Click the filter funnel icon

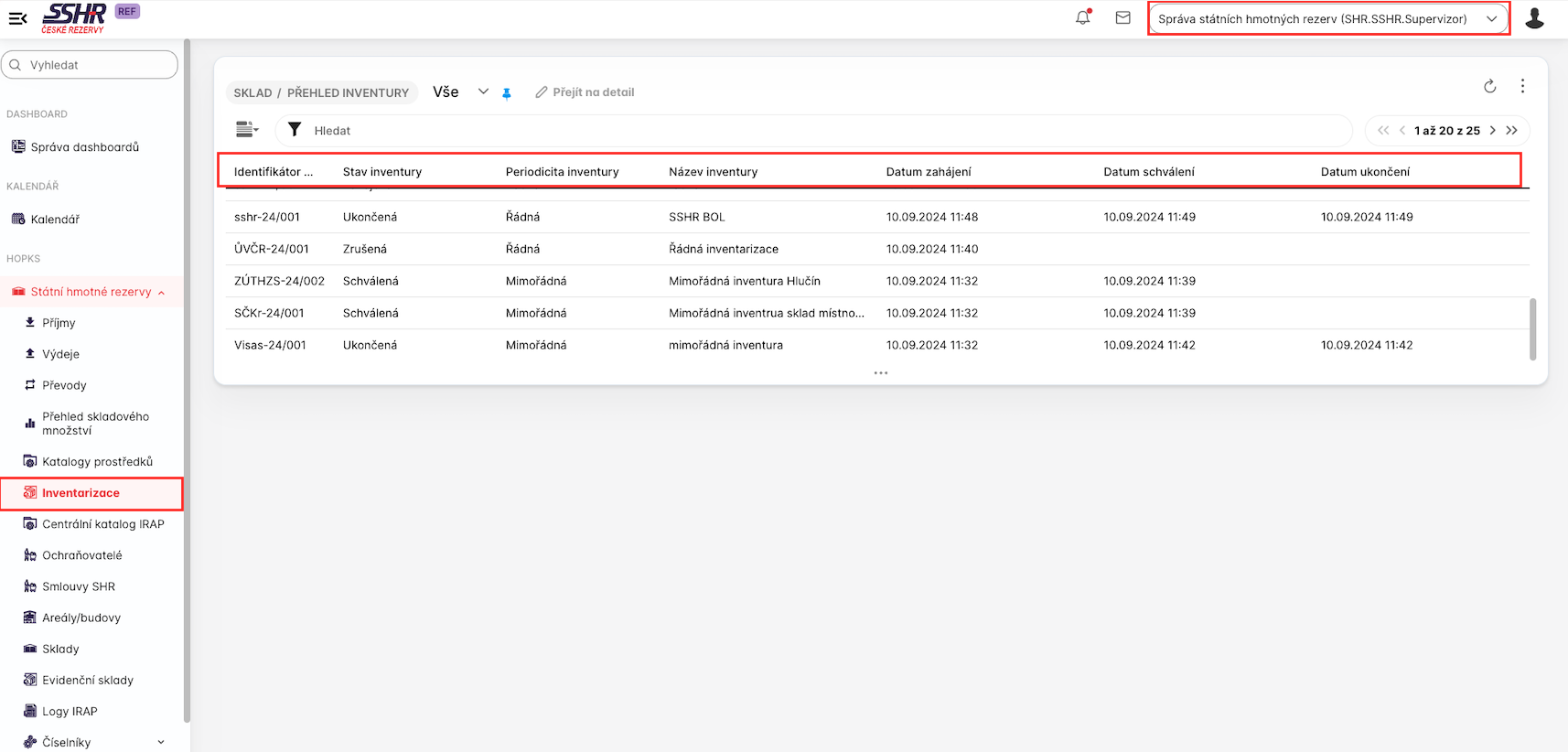(x=295, y=130)
